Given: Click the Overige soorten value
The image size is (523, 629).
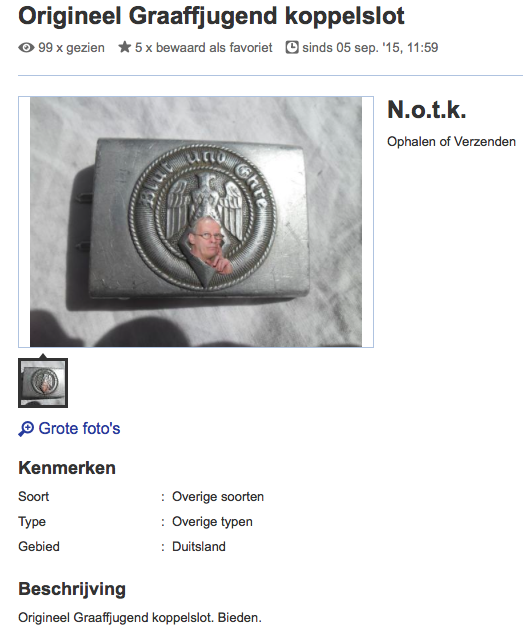Looking at the screenshot, I should click(x=218, y=497).
